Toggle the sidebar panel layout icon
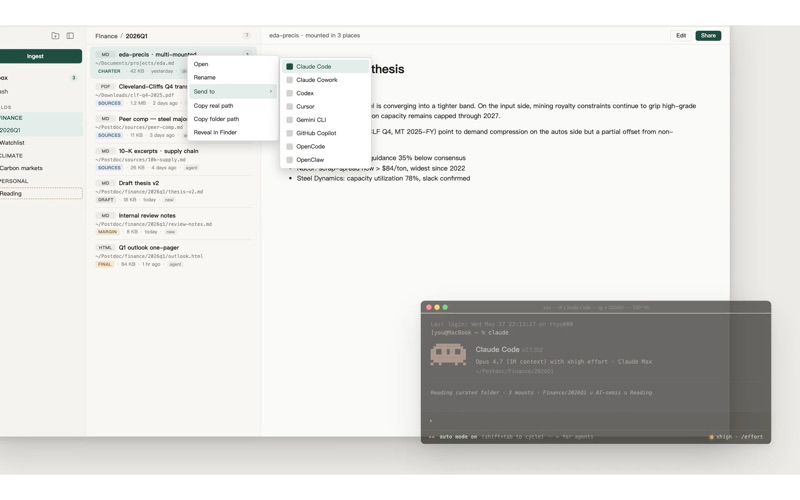Screen dimensions: 800x500 [70, 36]
